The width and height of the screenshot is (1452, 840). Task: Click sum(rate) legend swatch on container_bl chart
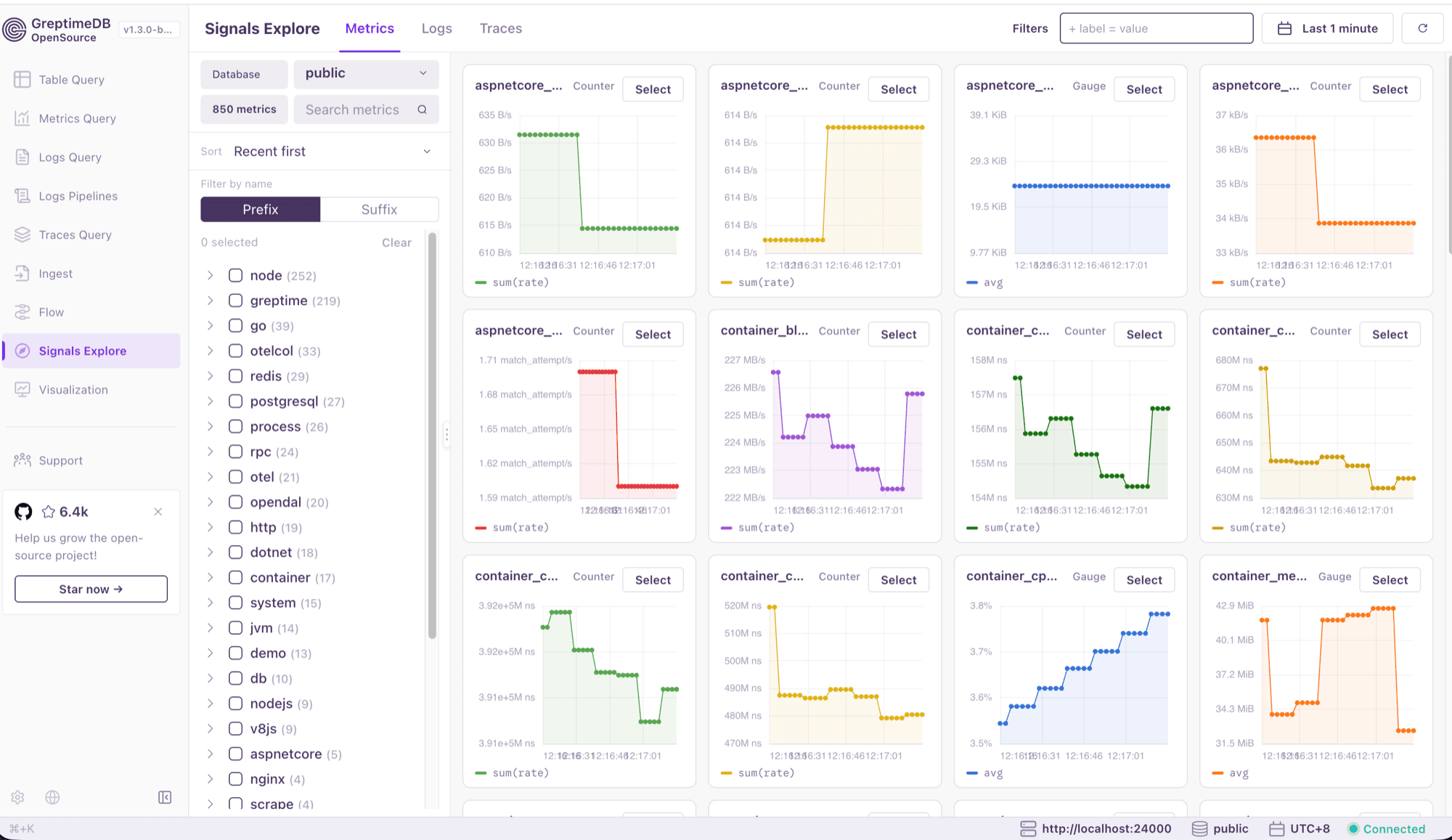727,528
